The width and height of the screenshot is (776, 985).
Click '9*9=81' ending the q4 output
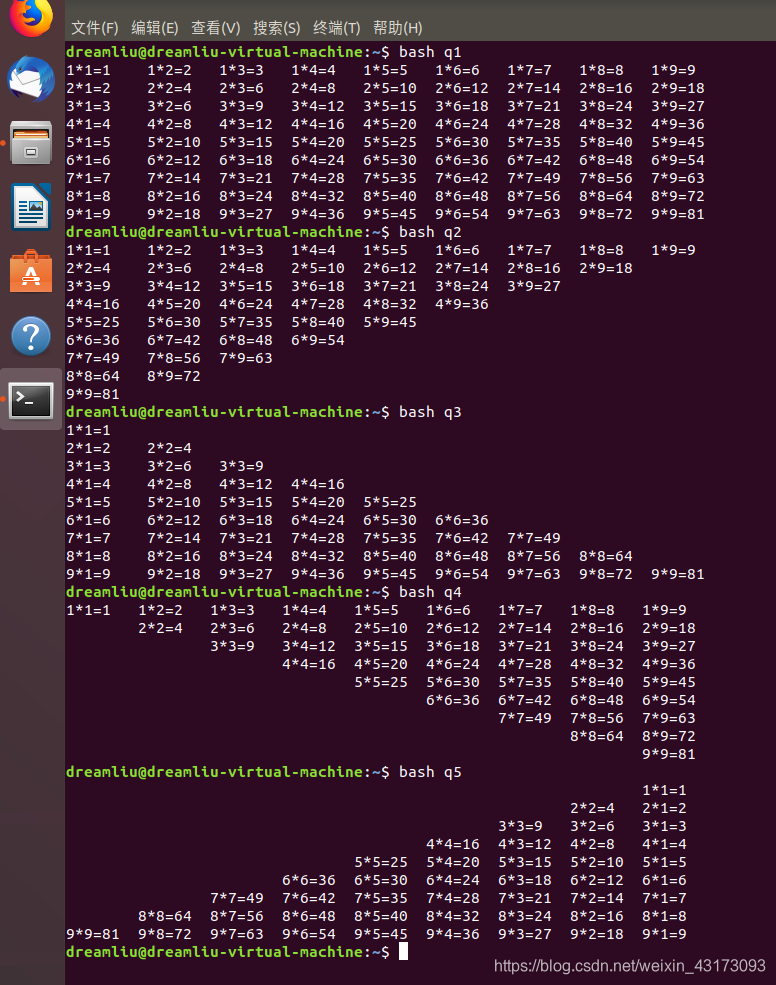point(669,754)
